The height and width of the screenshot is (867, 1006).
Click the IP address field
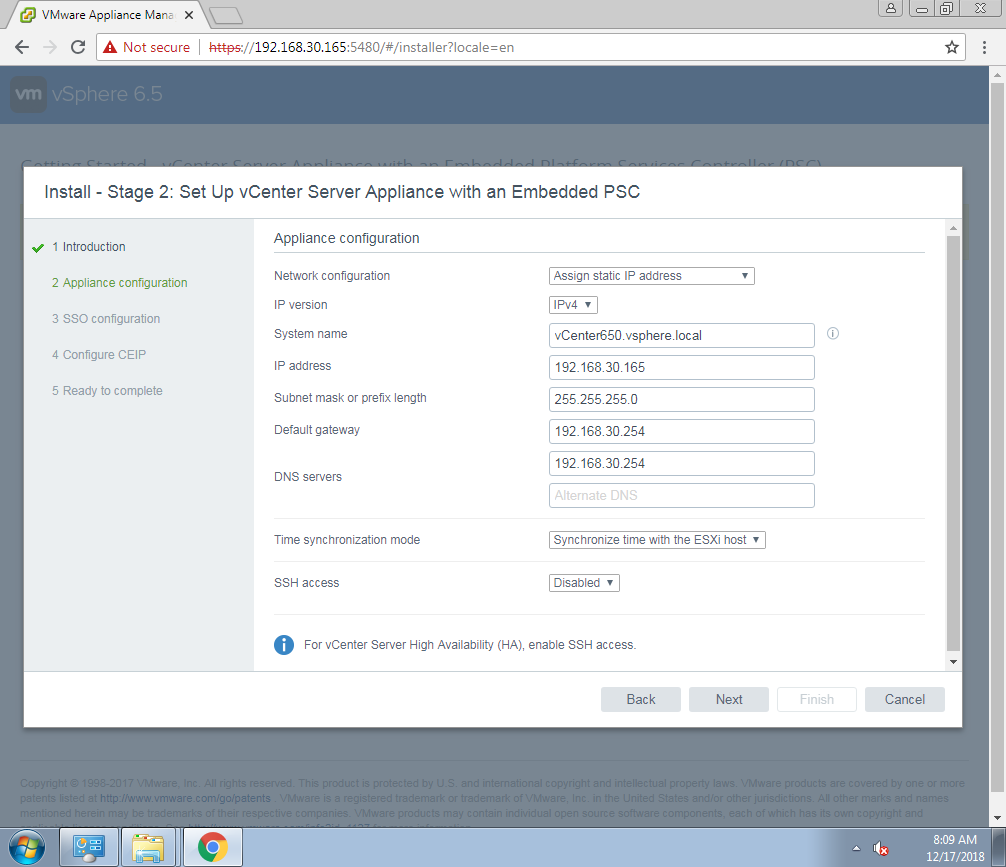681,368
